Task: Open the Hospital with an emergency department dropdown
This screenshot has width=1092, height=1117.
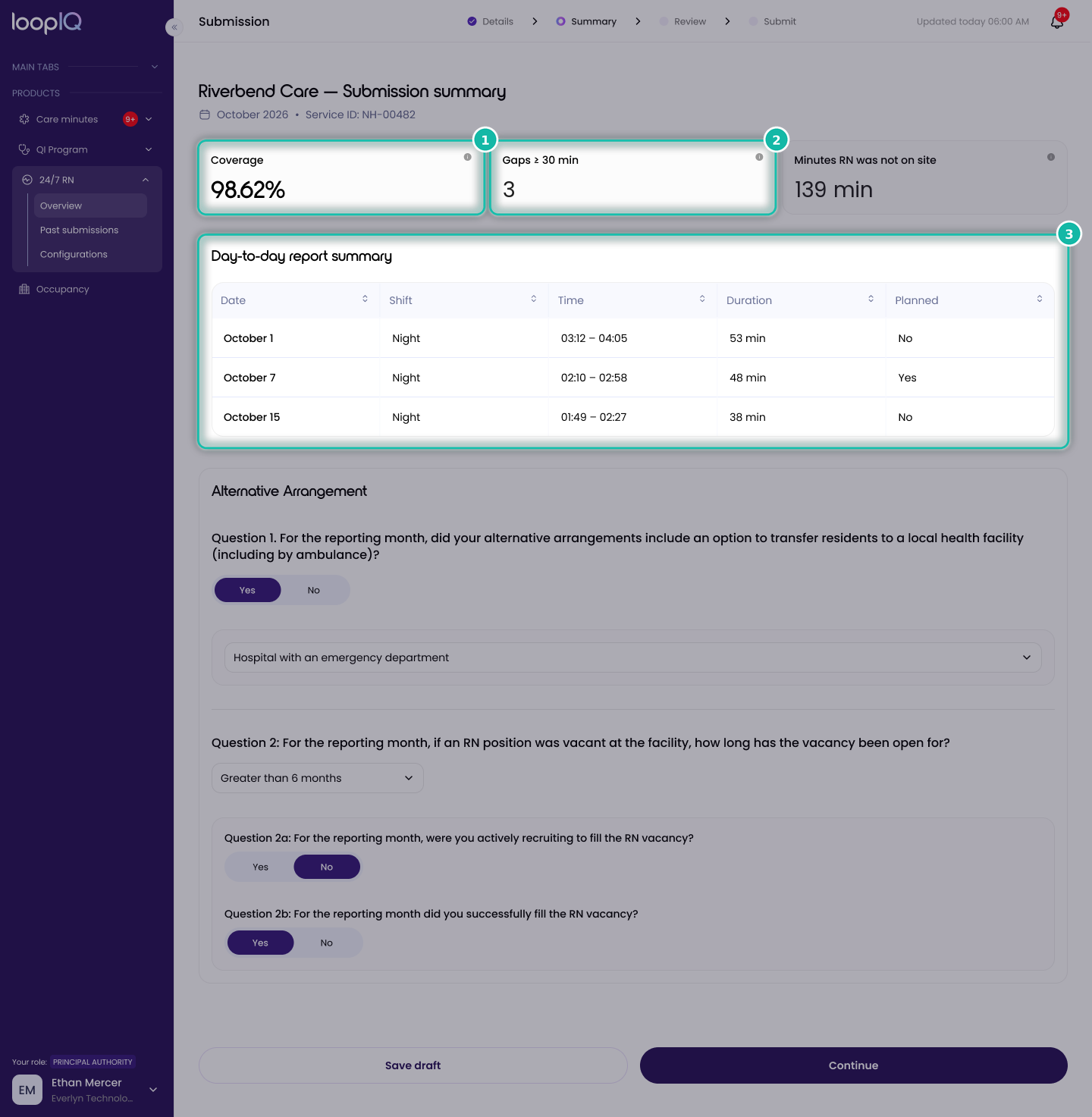Action: [633, 657]
